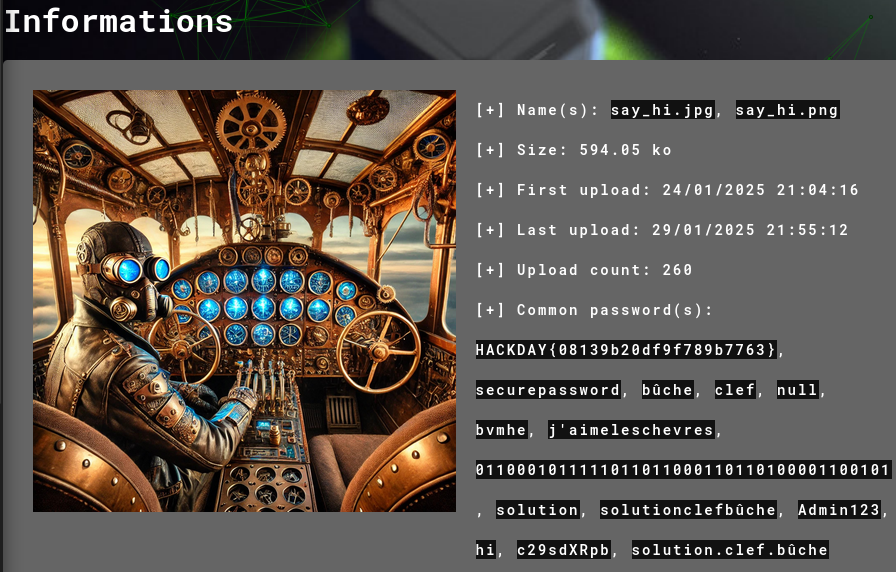Screen dimensions: 896x572
Task: Click the 'First upload: 24/01/2025 21:04:16' line
Action: click(667, 190)
